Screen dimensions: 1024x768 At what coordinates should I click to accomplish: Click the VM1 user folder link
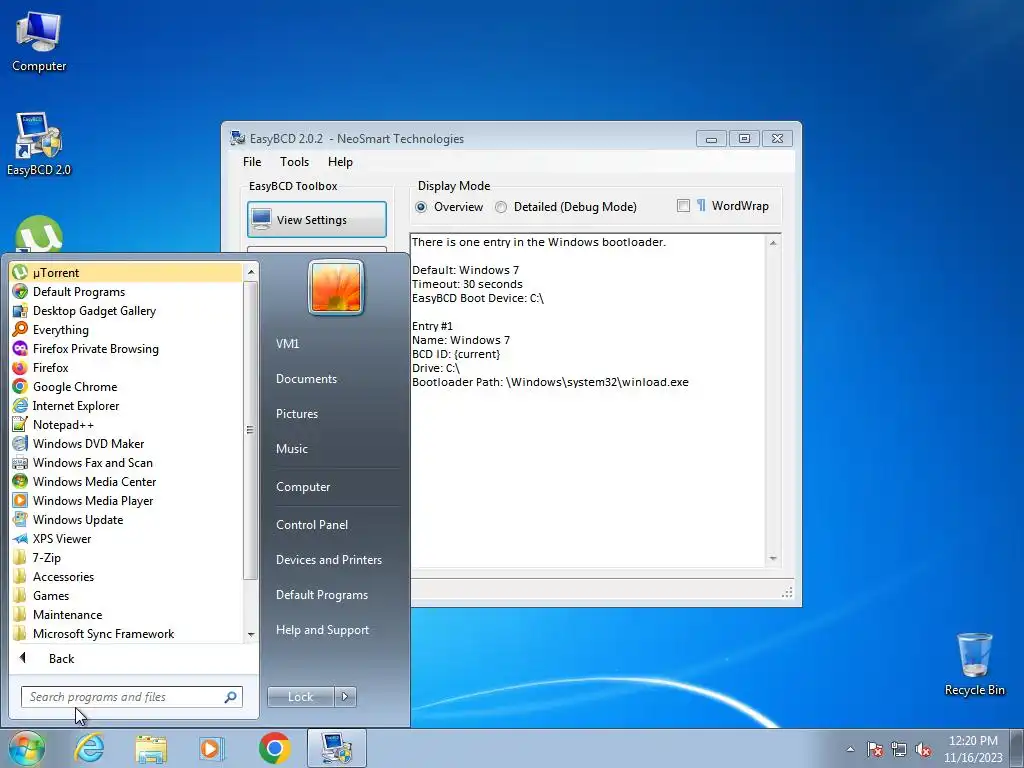tap(287, 344)
